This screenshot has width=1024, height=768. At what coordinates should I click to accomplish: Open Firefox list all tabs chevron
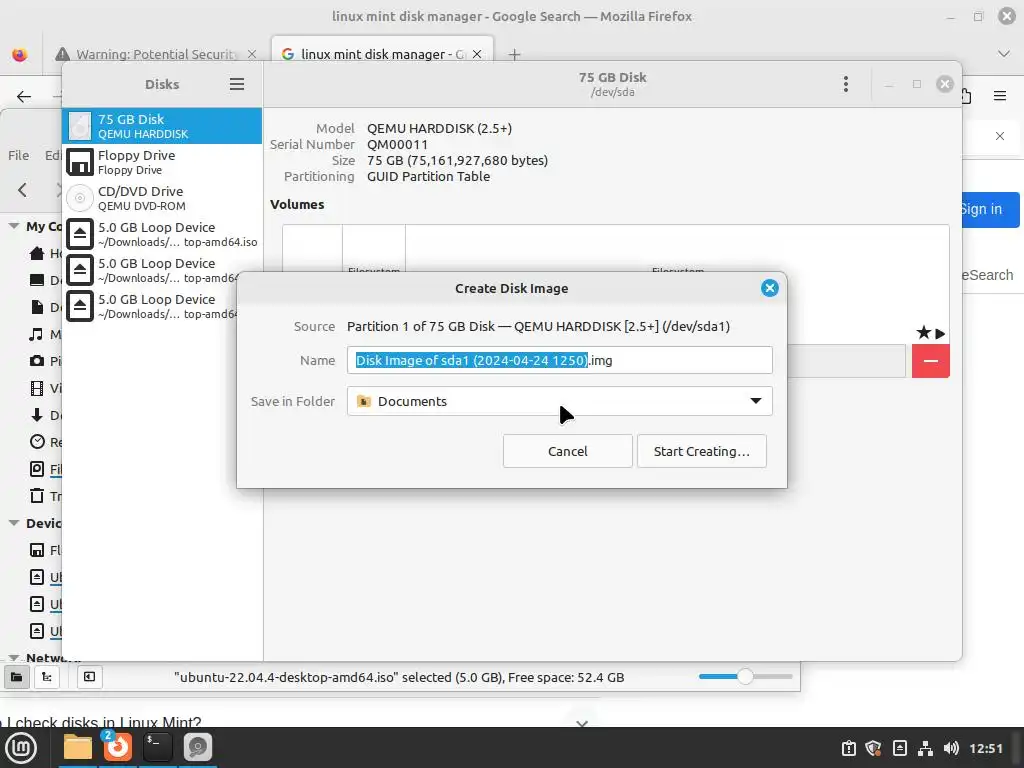[1004, 54]
